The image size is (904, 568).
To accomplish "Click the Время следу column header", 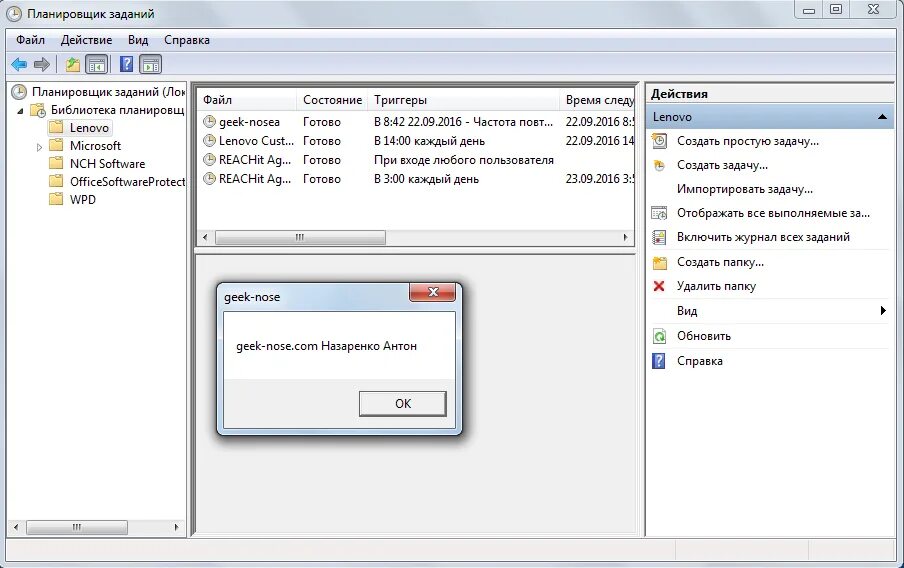I will [597, 100].
